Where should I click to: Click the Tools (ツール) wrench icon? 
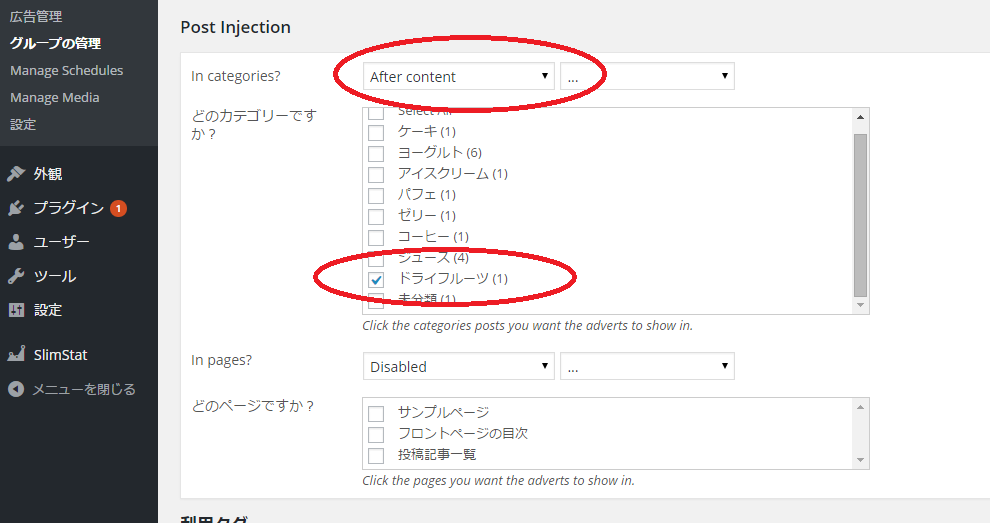pyautogui.click(x=16, y=276)
